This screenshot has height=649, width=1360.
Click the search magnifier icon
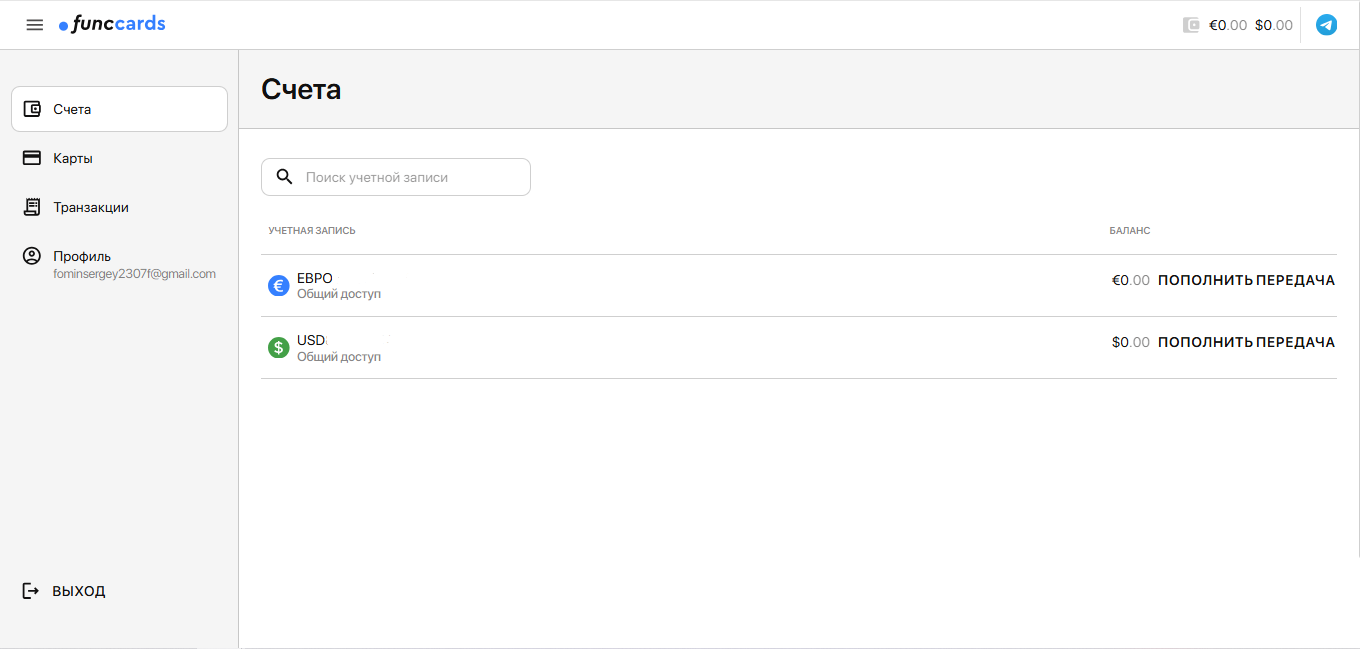284,177
